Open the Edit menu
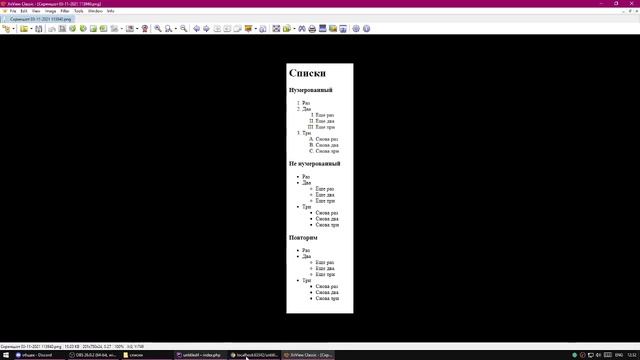This screenshot has height=360, width=640. (x=24, y=11)
